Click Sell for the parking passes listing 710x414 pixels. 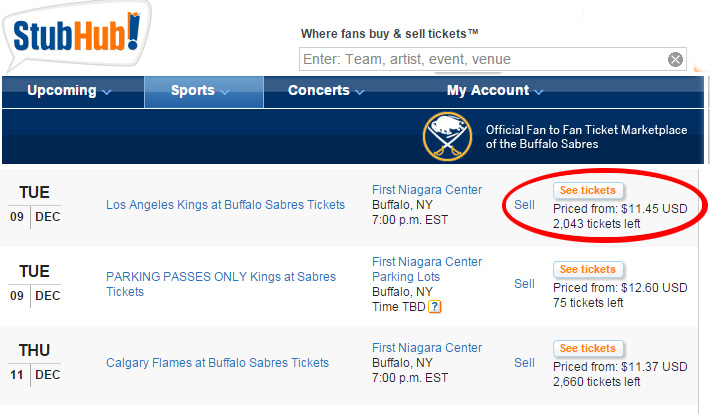524,284
